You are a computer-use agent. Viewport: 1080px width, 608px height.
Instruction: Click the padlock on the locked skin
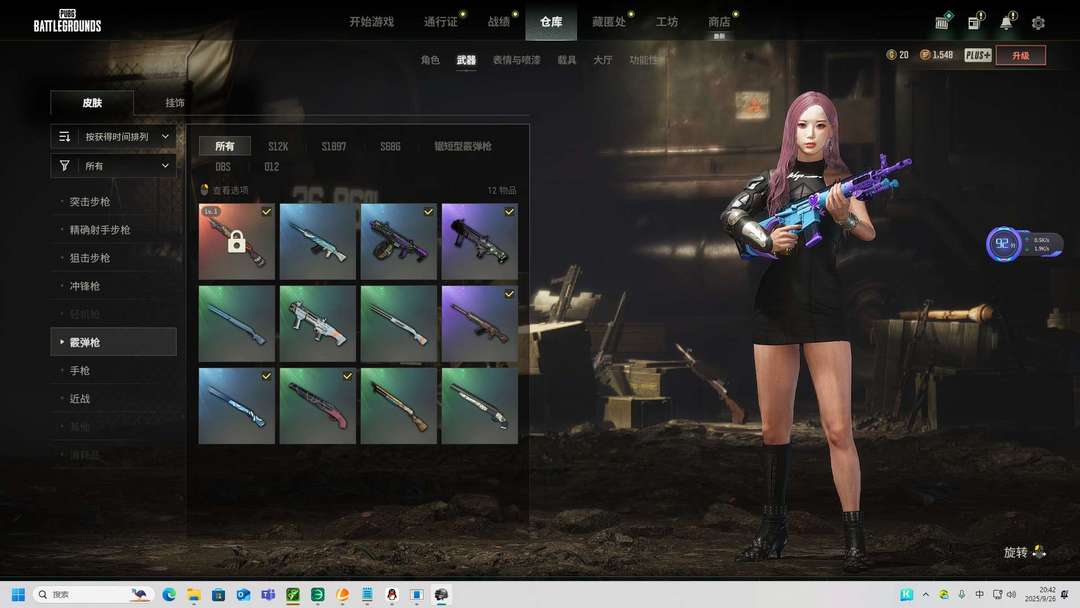[236, 242]
